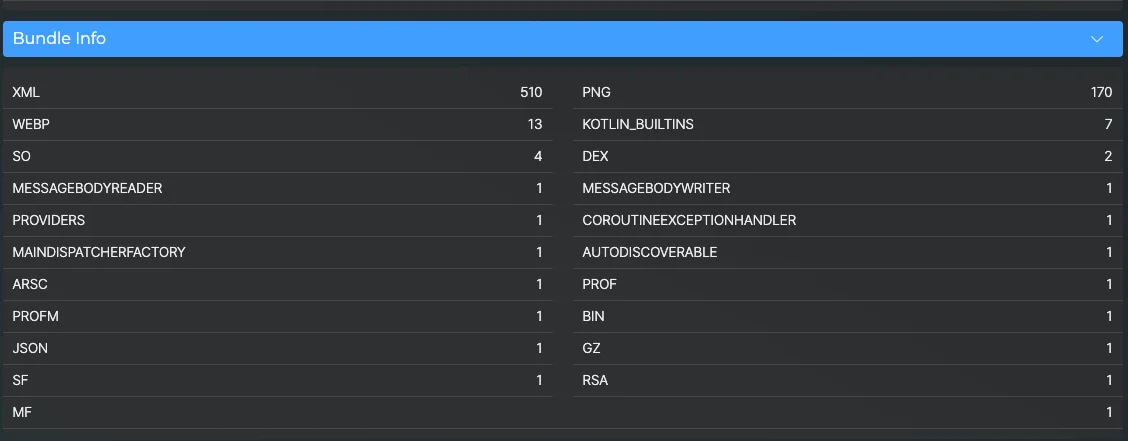1128x441 pixels.
Task: Click the KOTLIN_BUILTINS entry
Action: [637, 125]
